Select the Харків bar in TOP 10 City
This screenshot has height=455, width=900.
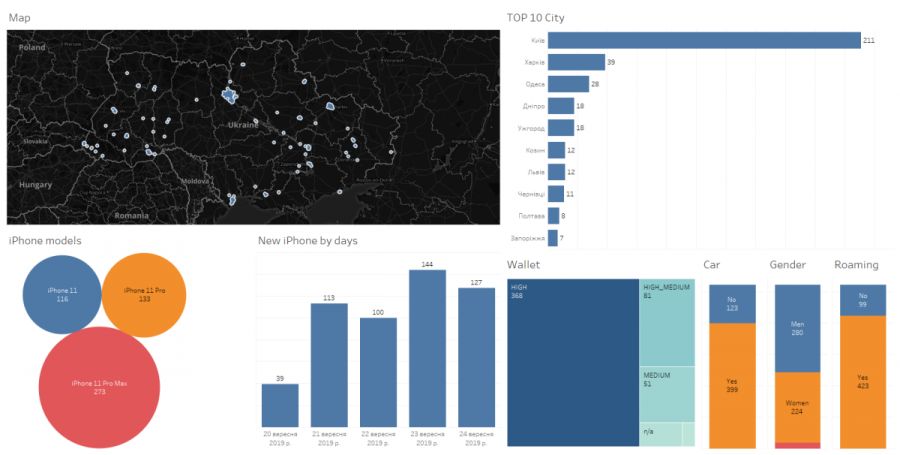(575, 62)
